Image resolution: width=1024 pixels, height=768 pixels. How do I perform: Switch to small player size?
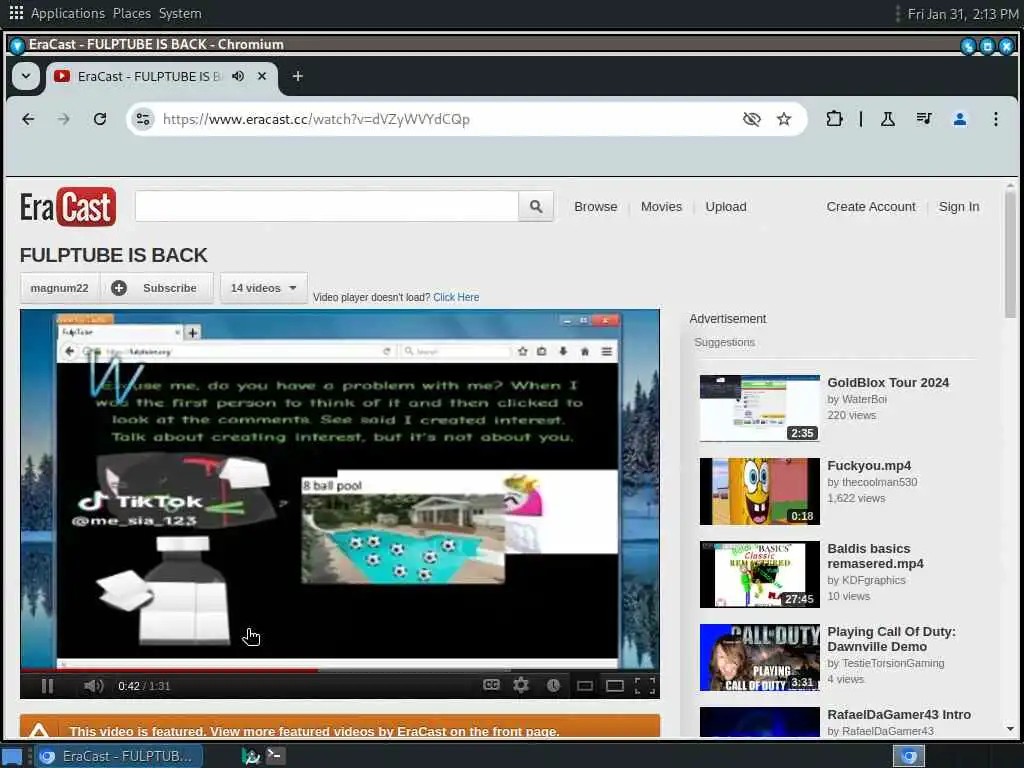coord(585,686)
